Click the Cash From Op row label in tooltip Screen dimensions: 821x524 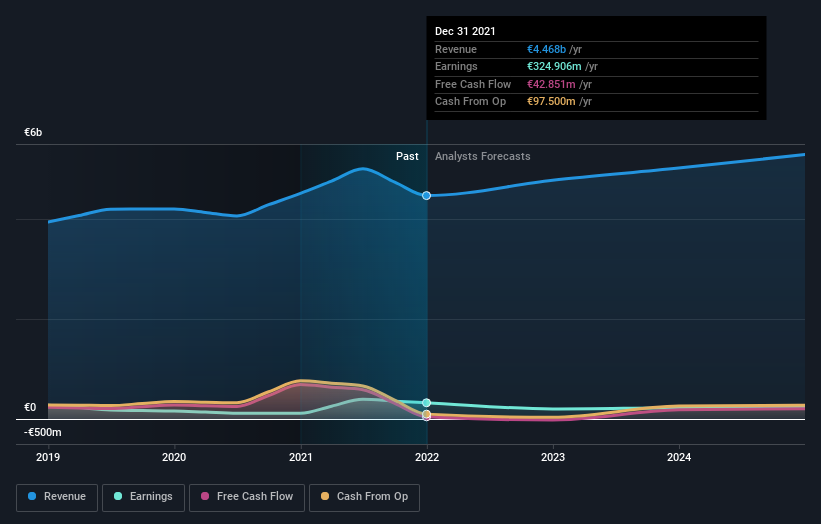pos(470,102)
